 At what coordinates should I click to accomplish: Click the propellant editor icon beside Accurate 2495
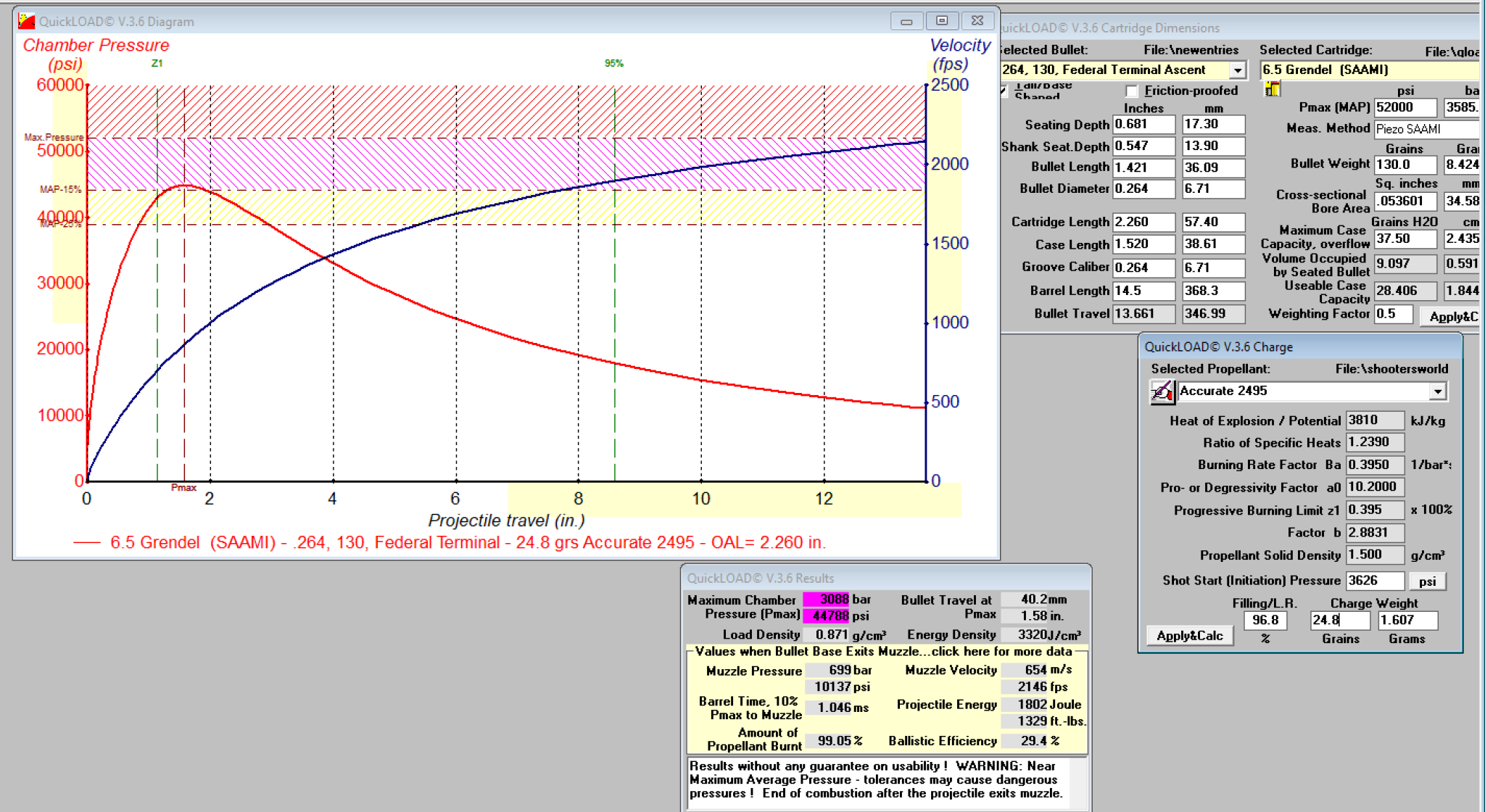[1162, 391]
